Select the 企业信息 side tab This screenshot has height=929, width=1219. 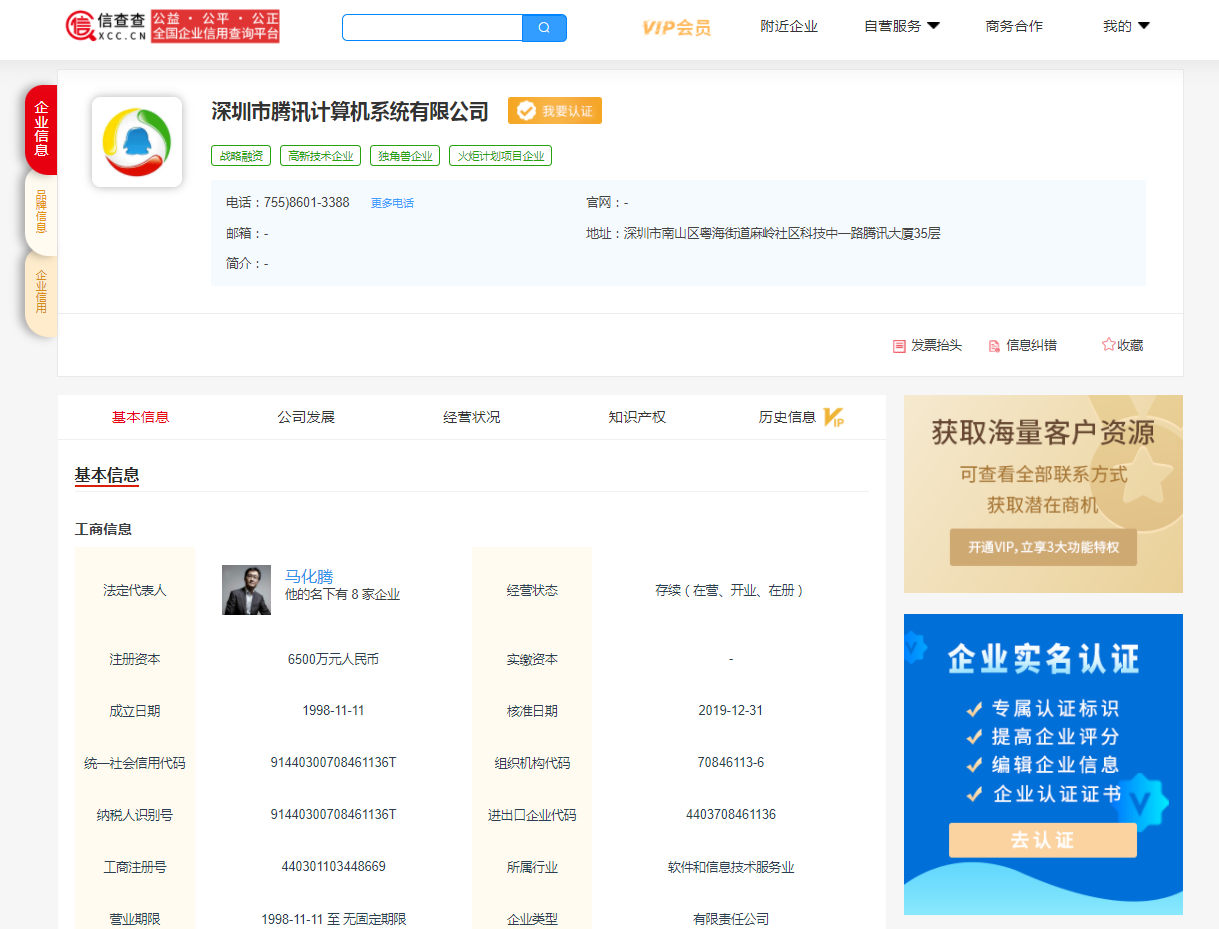click(41, 129)
